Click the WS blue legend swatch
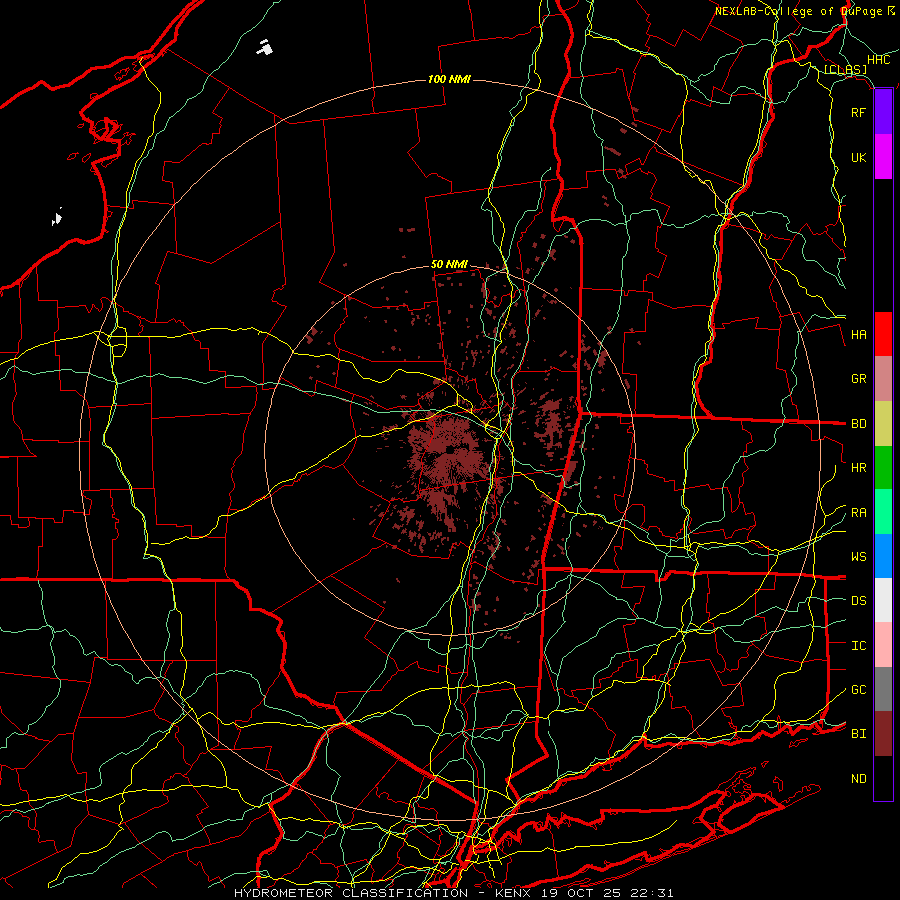The image size is (900, 900). tap(883, 556)
